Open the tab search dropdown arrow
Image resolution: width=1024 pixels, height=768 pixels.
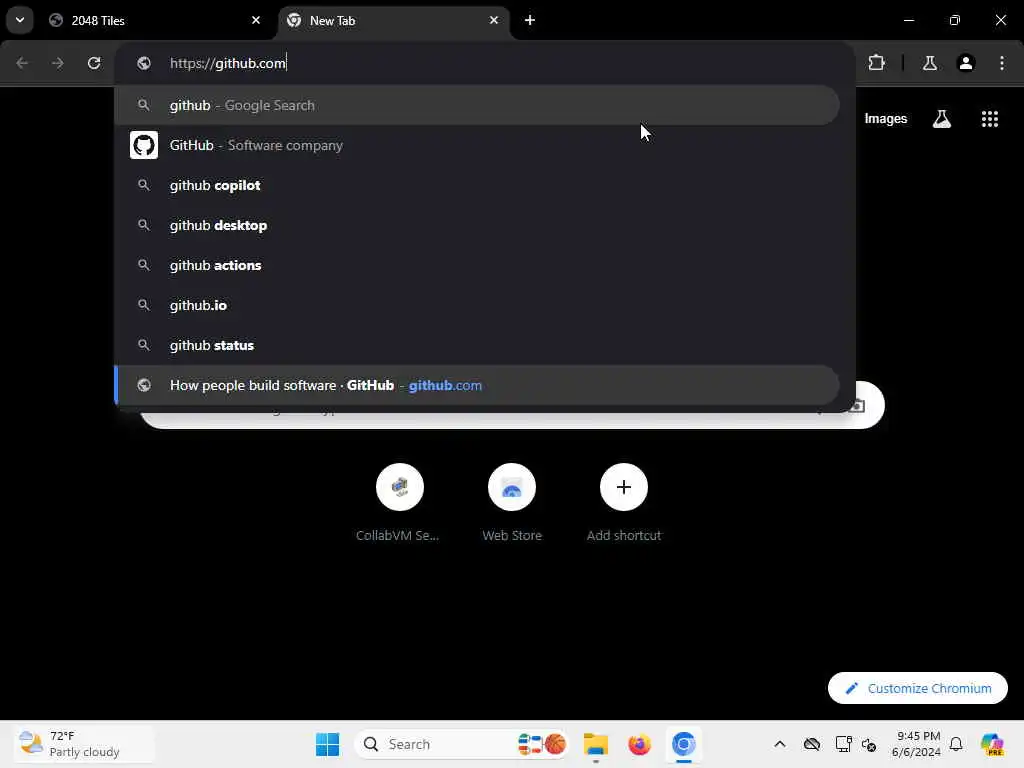(20, 20)
